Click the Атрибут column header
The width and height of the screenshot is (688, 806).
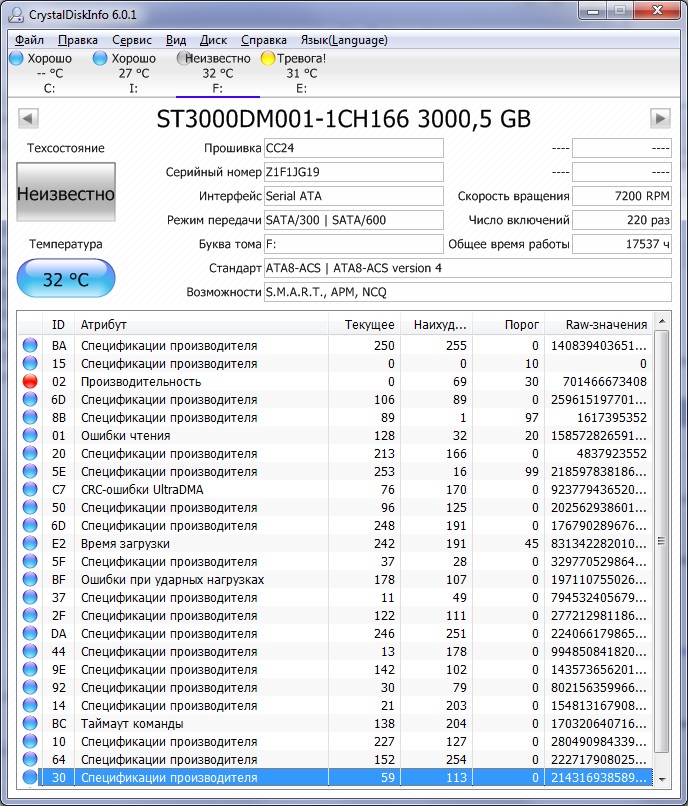coord(202,325)
